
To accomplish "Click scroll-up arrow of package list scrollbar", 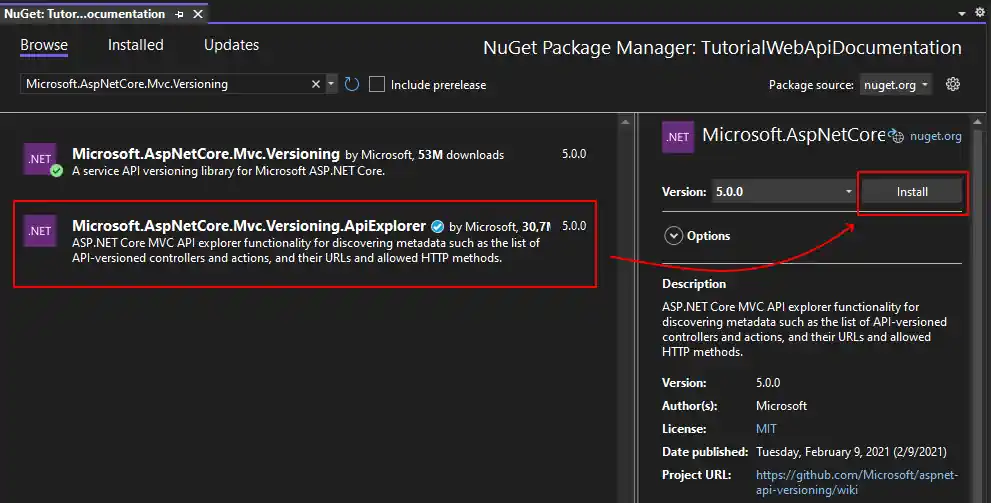I will (x=625, y=122).
